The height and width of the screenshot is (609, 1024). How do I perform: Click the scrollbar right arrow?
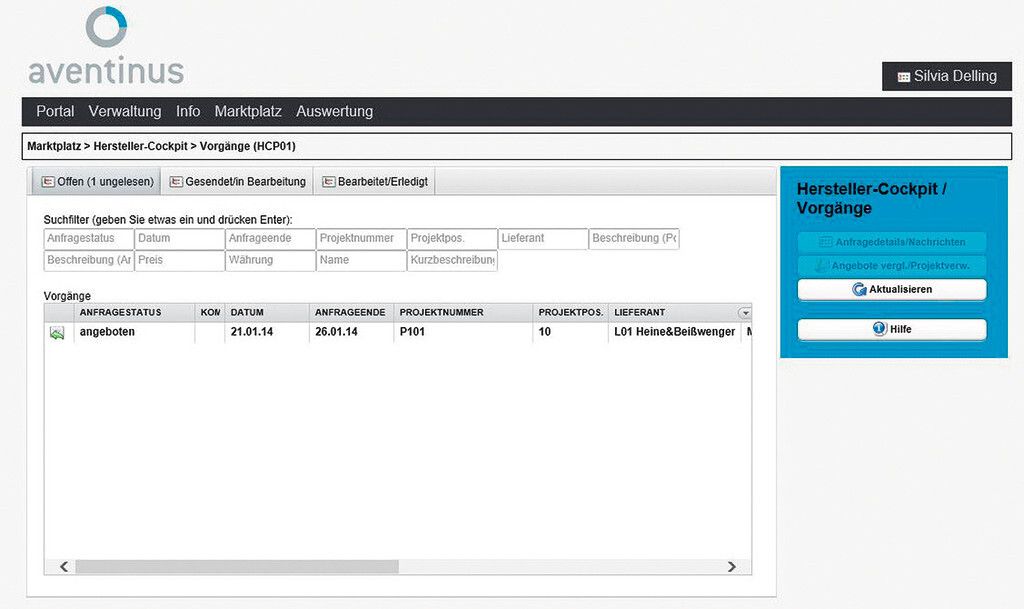731,566
